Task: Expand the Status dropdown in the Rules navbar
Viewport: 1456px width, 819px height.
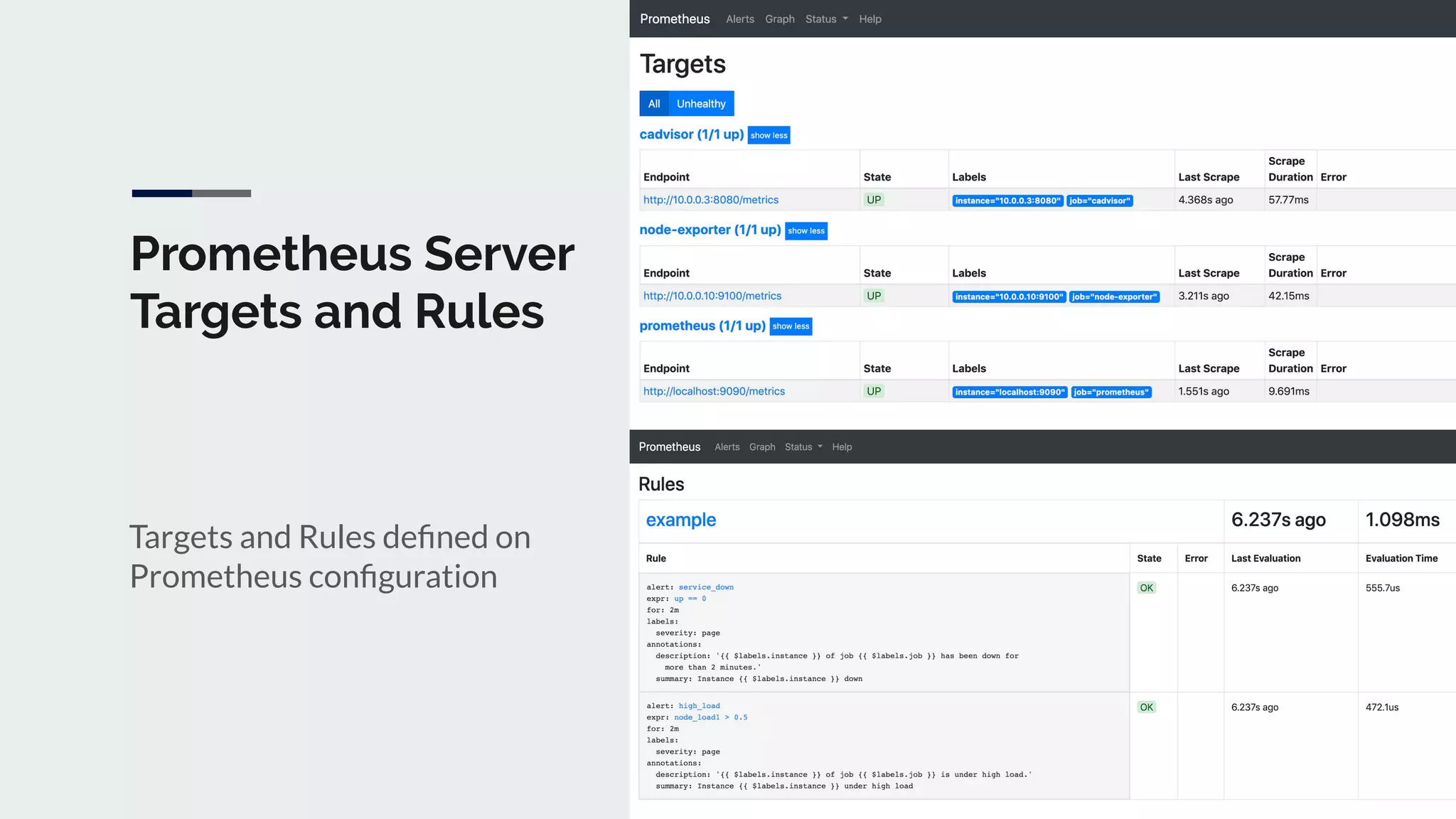Action: coord(803,447)
